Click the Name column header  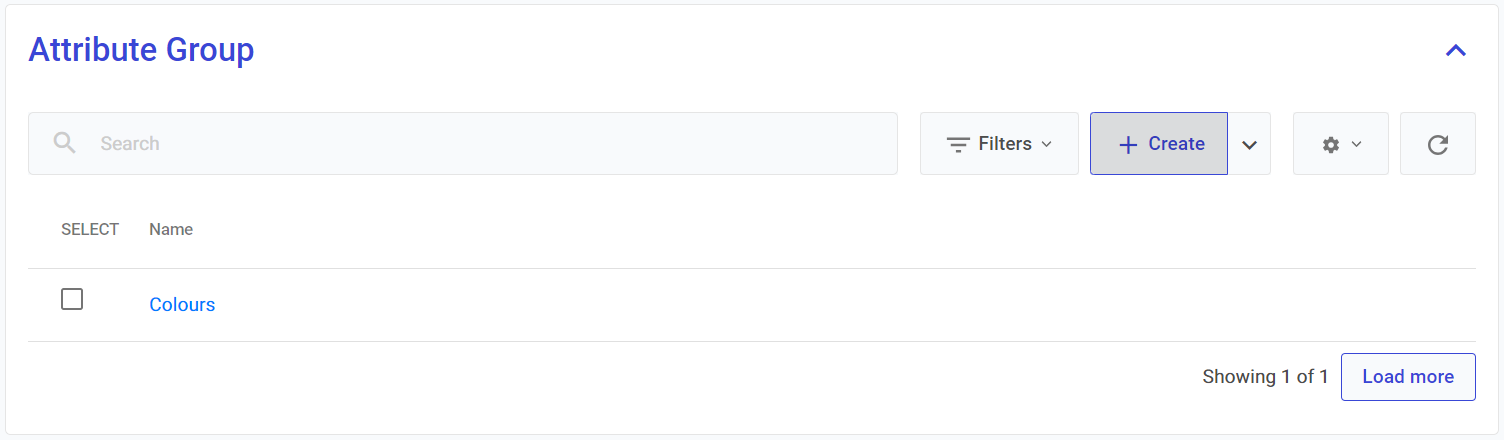coord(171,229)
